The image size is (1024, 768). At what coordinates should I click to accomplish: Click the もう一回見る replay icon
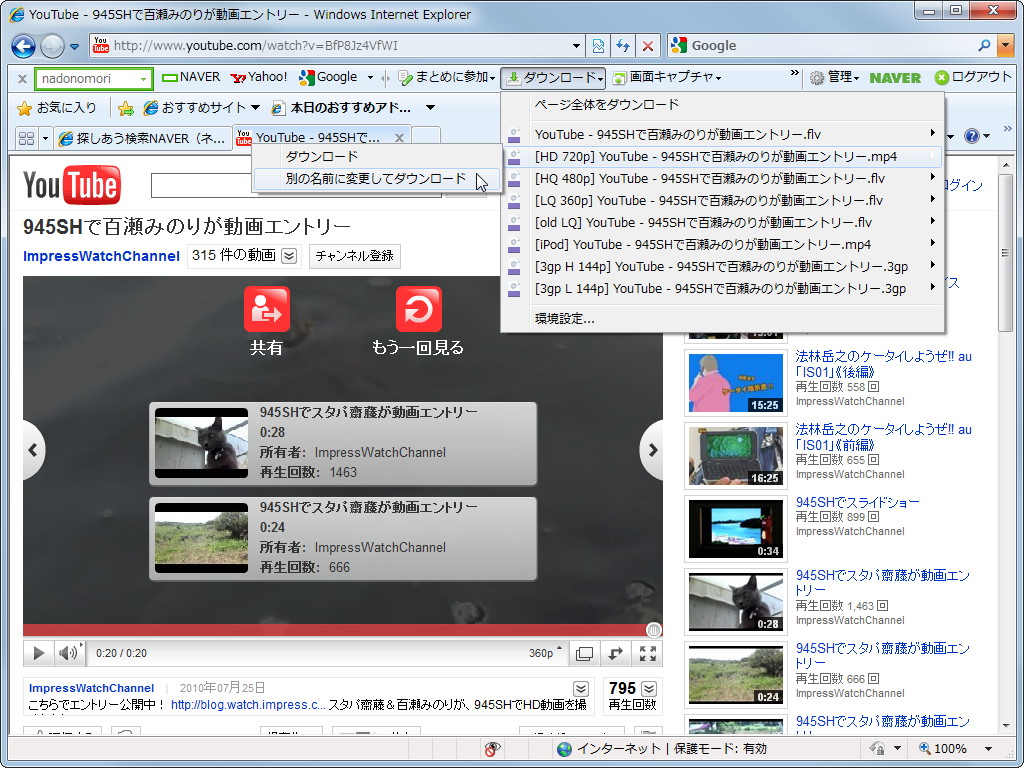click(419, 310)
